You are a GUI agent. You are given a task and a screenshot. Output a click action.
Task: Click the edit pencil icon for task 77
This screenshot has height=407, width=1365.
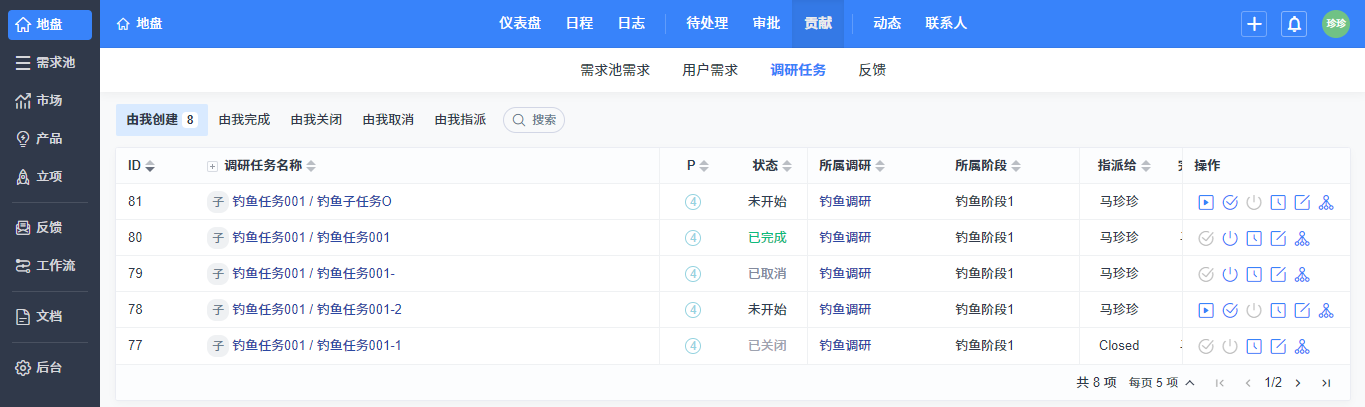coord(1278,346)
